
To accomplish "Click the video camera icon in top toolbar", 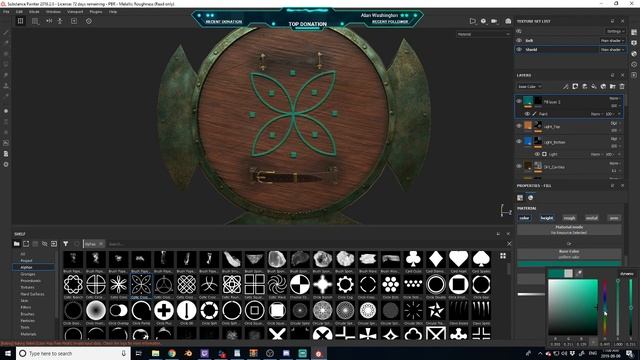I will point(494,21).
